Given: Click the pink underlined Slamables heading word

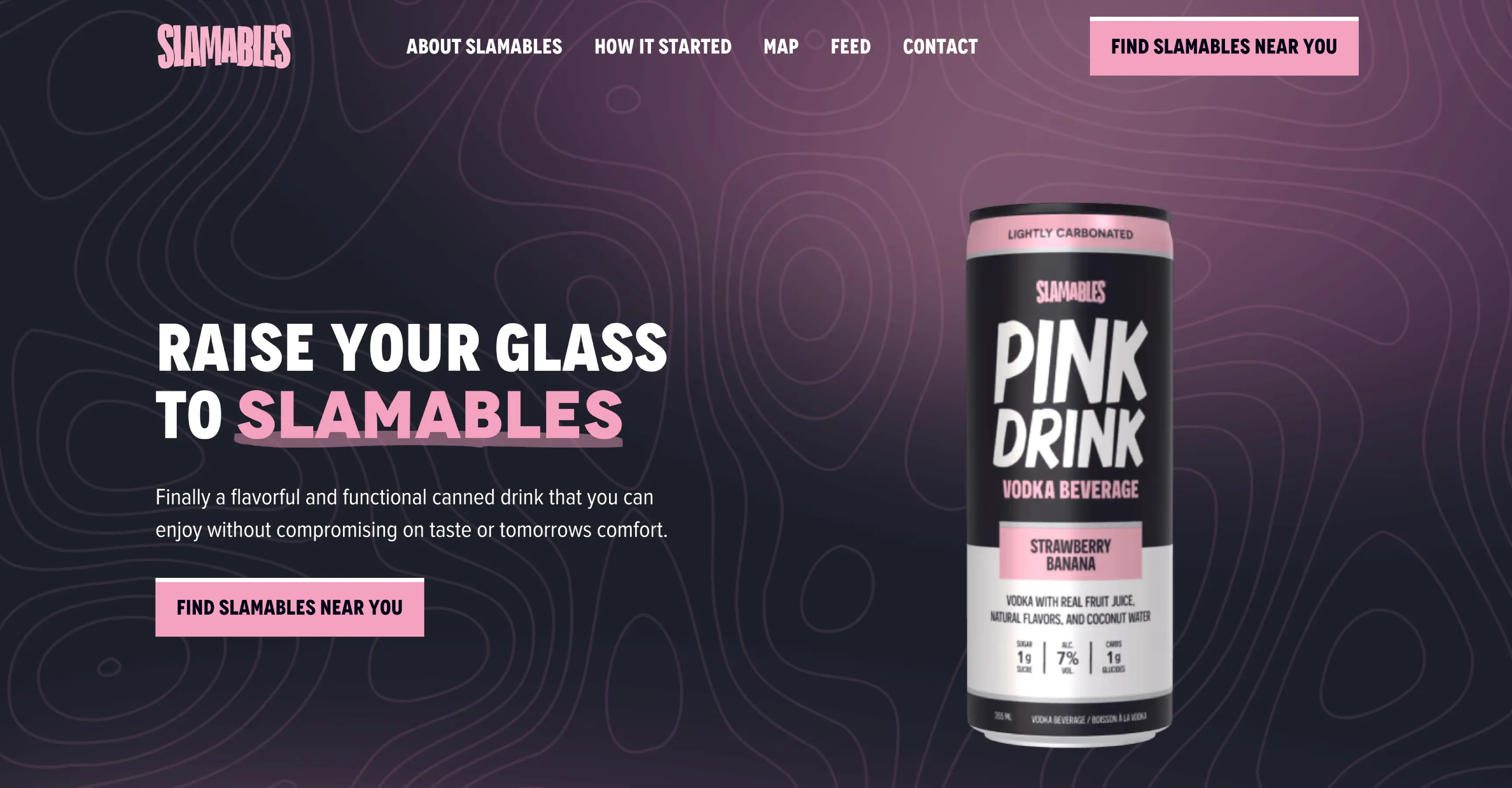Looking at the screenshot, I should point(430,415).
